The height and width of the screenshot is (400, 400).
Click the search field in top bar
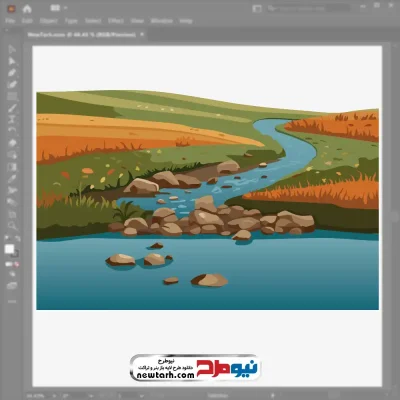(x=309, y=9)
